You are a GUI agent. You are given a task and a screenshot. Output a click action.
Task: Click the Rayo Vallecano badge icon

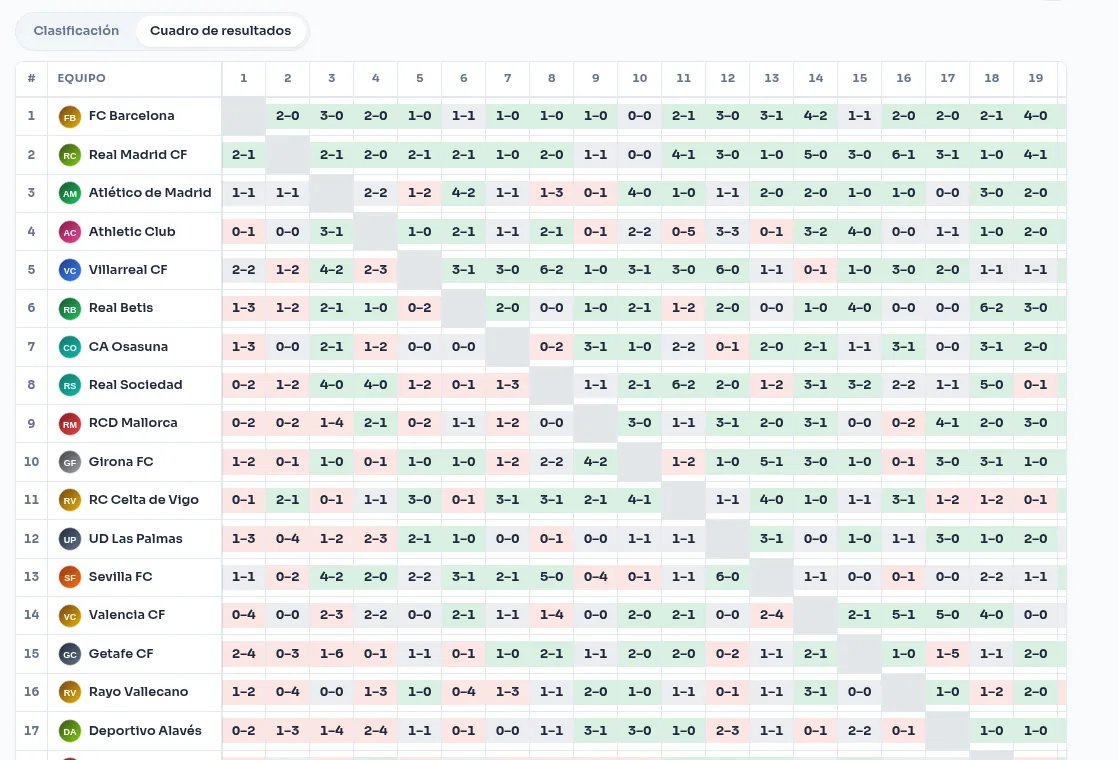click(70, 692)
